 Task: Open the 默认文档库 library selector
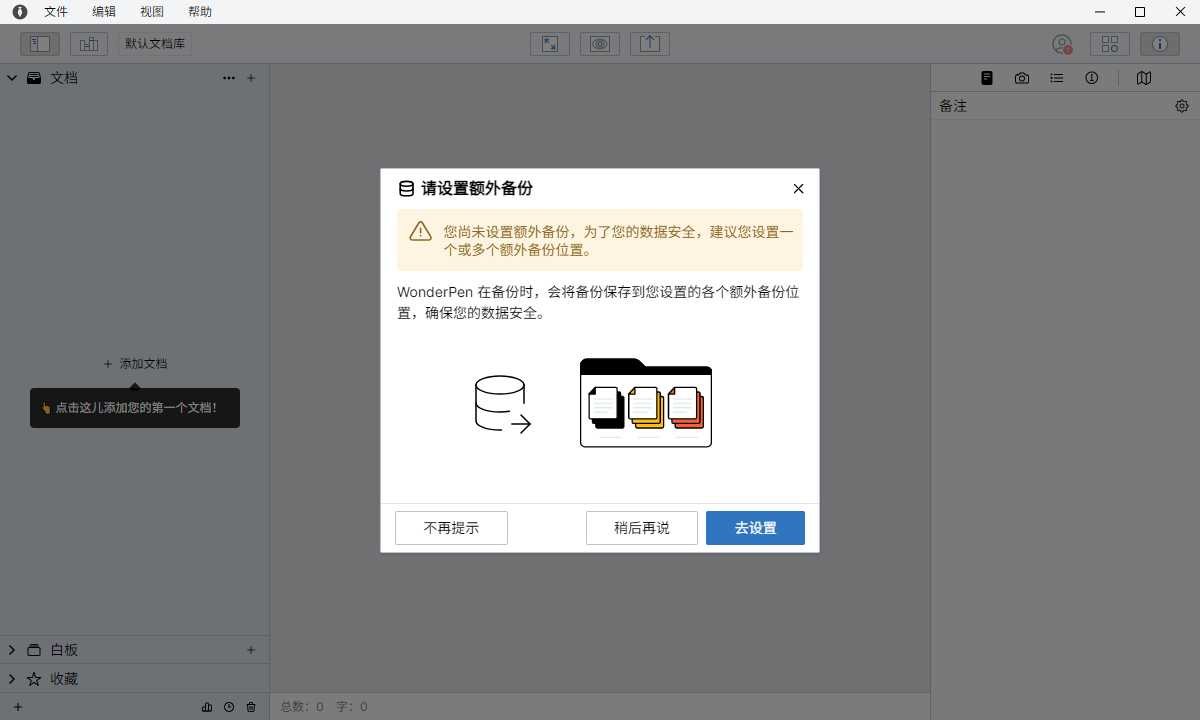click(155, 44)
